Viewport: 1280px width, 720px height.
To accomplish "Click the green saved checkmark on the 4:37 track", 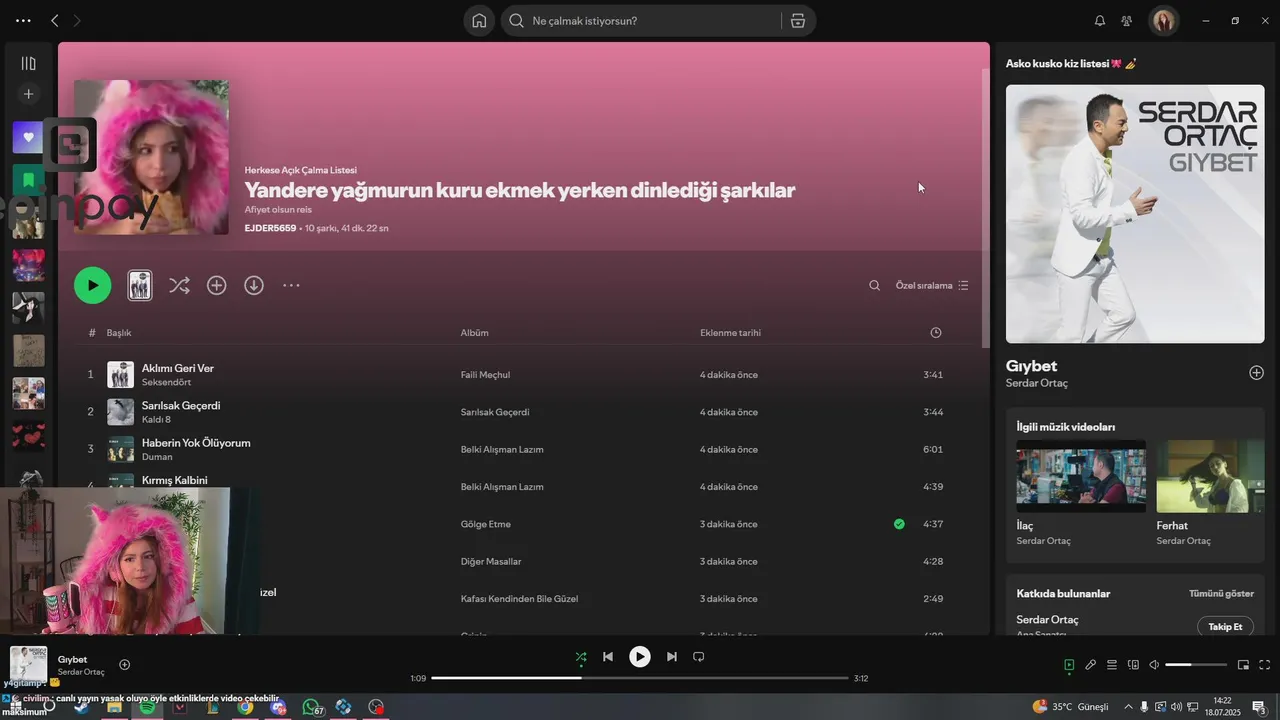I will coord(899,523).
